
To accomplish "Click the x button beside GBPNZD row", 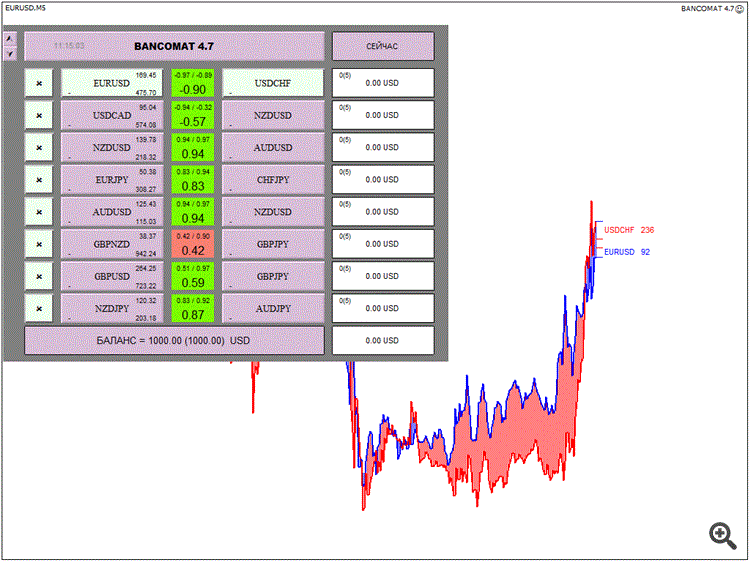I will click(39, 244).
